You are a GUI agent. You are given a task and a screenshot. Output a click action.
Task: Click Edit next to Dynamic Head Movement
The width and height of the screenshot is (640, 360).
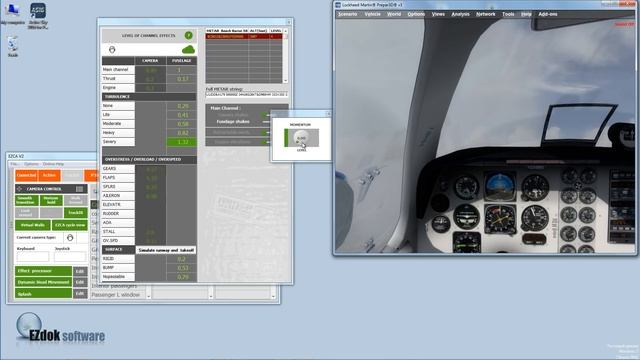point(80,282)
